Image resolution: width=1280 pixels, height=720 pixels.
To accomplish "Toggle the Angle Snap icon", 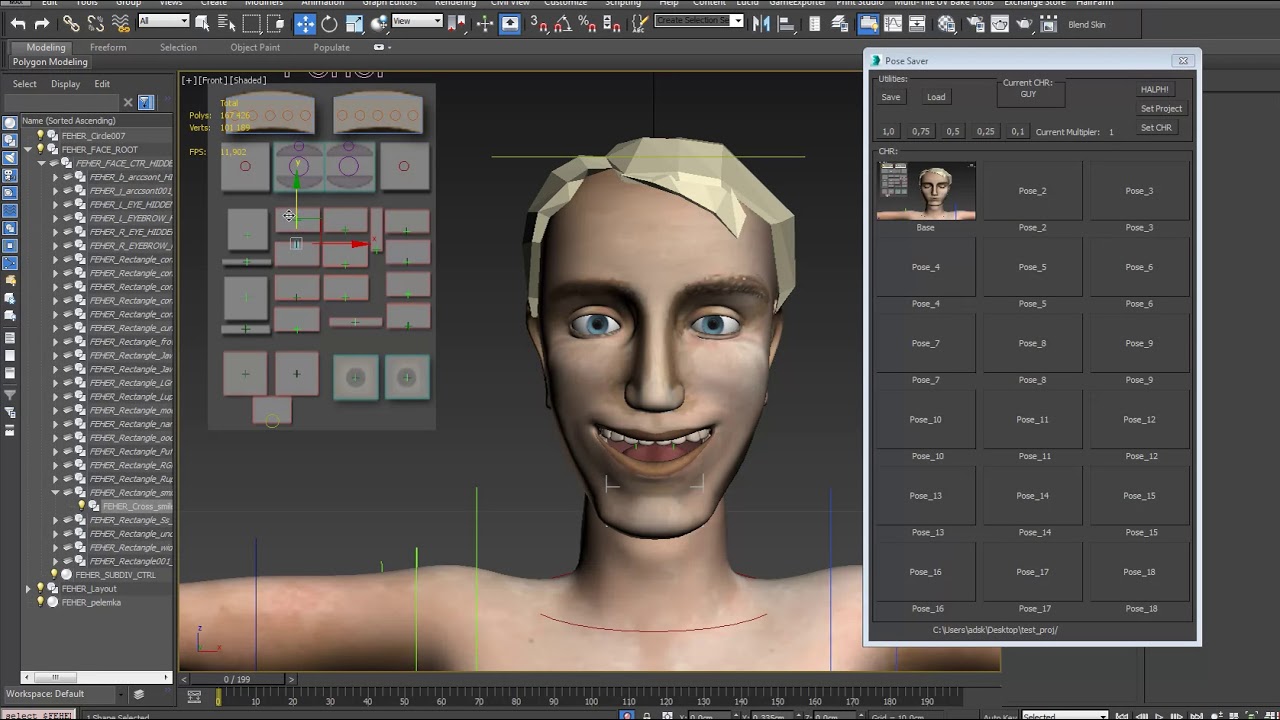I will coord(561,24).
